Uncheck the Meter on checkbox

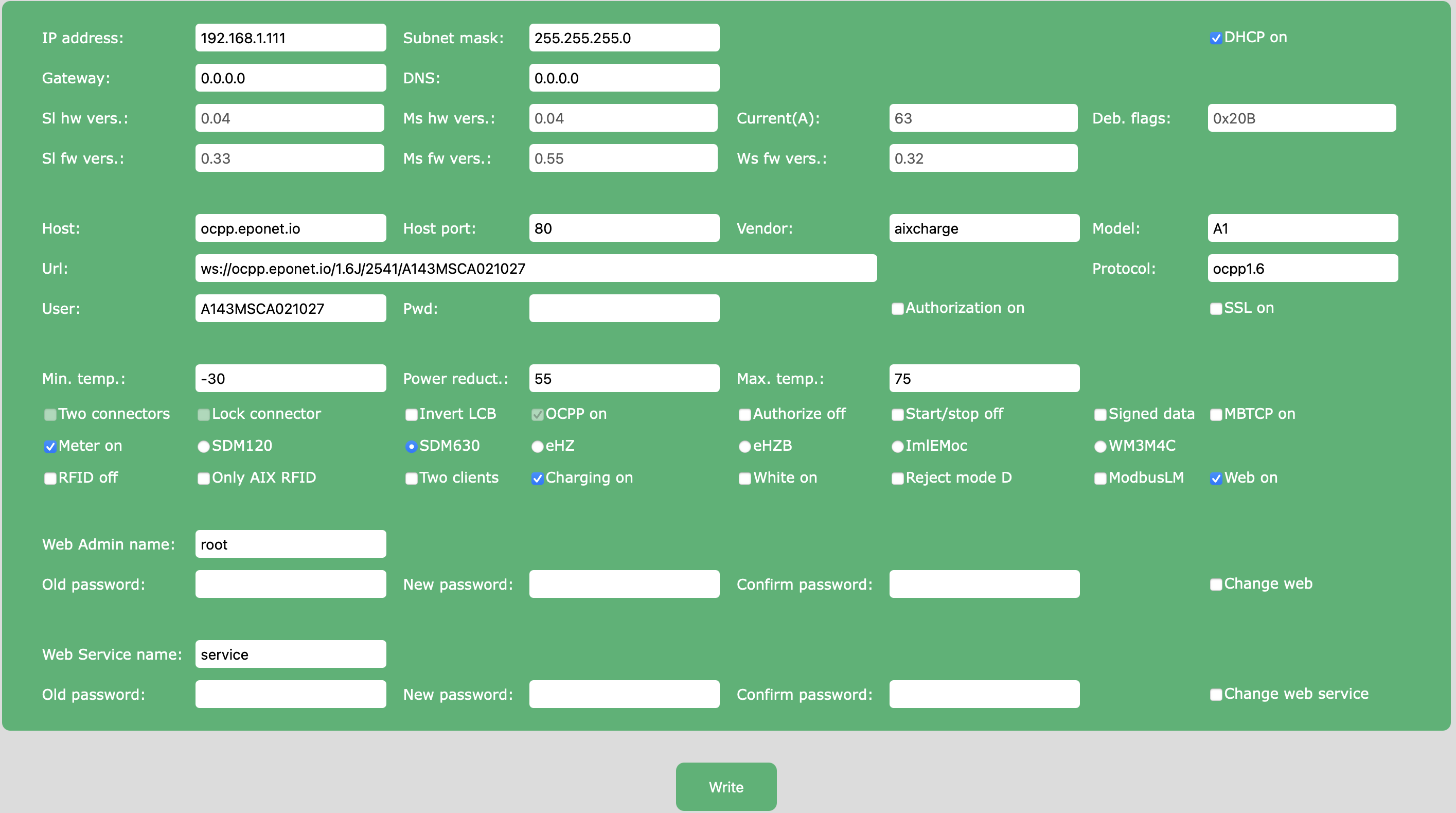click(x=50, y=447)
